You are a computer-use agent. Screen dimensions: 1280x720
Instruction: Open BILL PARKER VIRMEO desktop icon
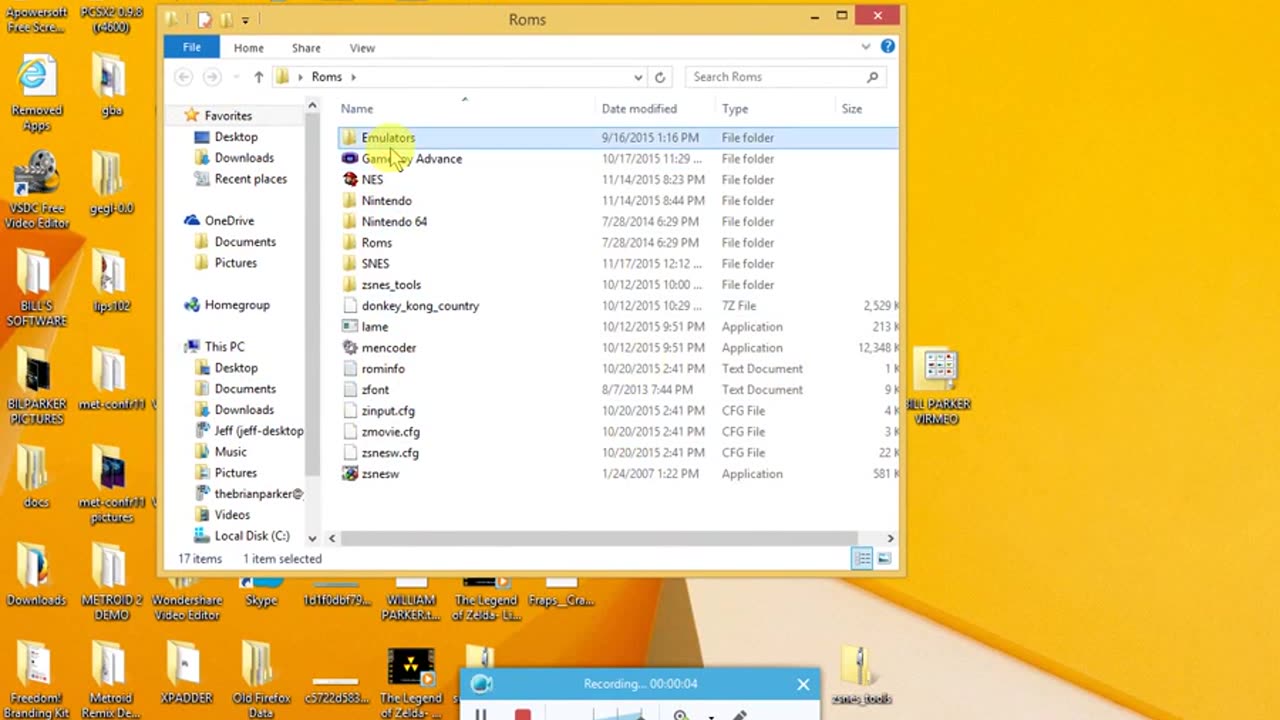(938, 387)
